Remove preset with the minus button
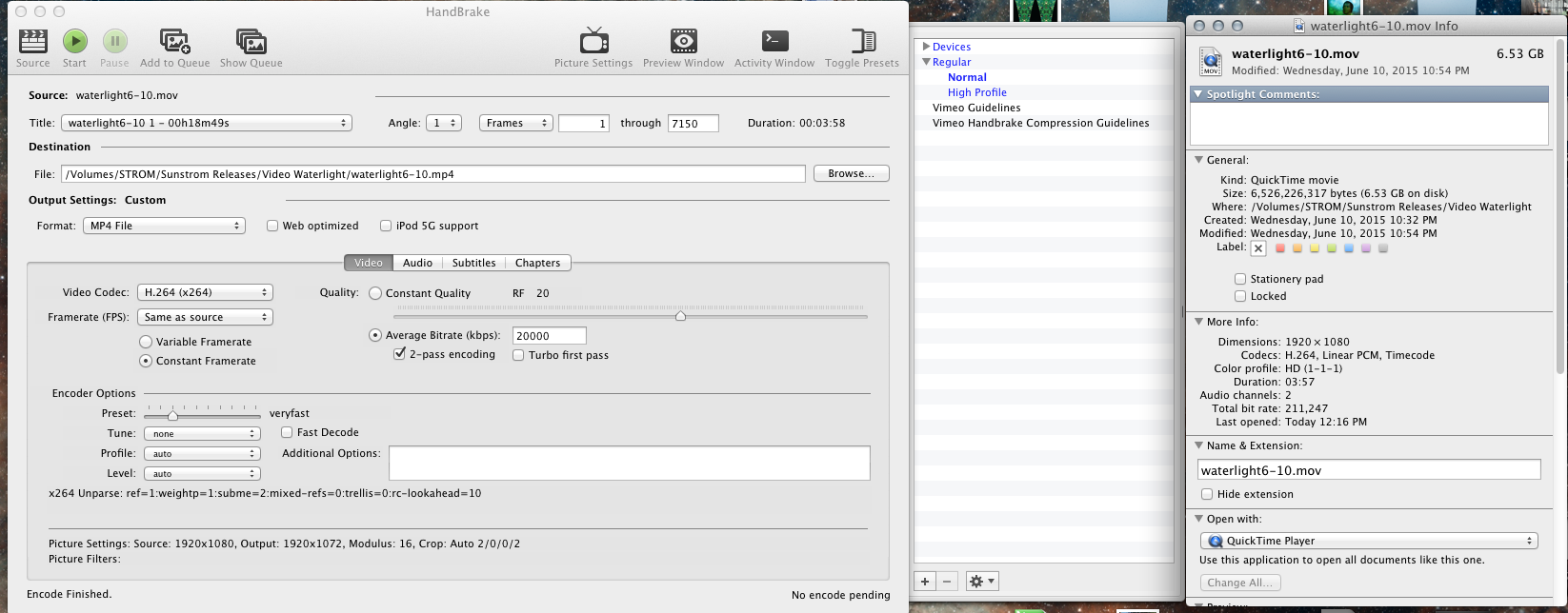 click(947, 581)
